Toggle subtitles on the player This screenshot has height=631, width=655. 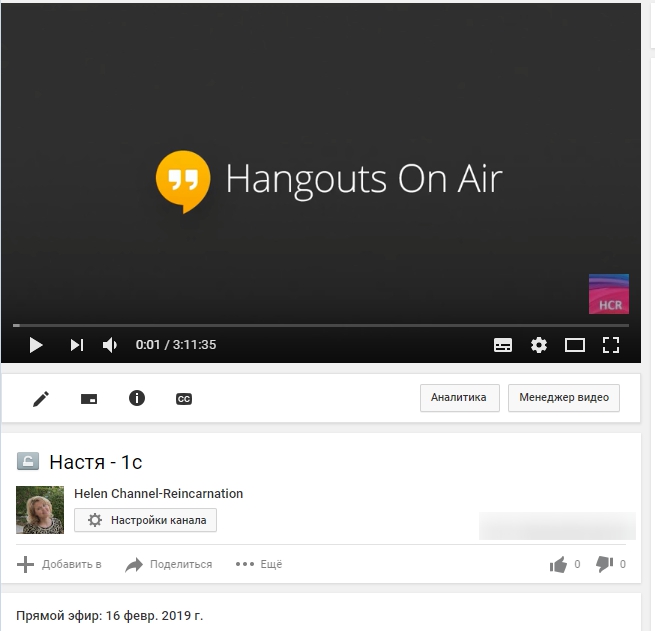[x=503, y=345]
